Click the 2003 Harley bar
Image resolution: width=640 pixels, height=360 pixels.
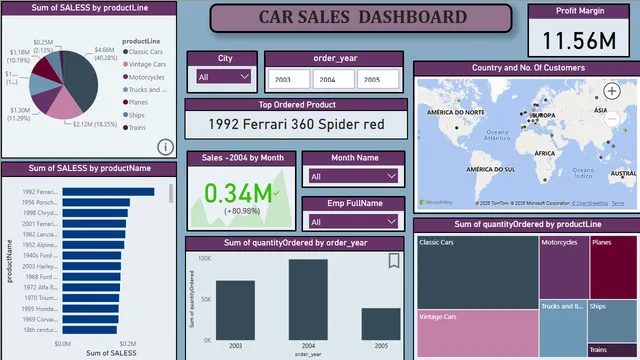click(91, 266)
